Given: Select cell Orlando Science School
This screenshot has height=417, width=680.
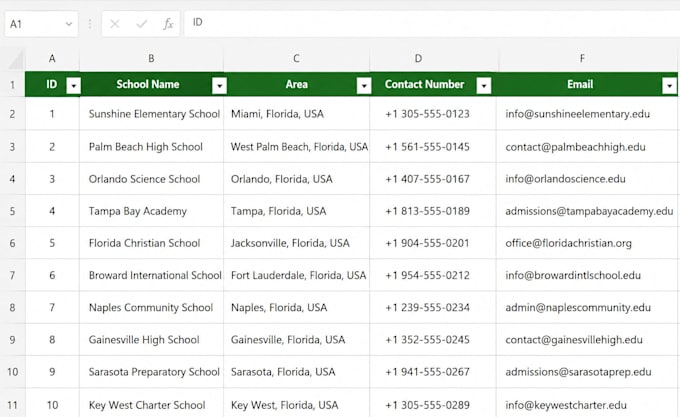Looking at the screenshot, I should coord(151,179).
